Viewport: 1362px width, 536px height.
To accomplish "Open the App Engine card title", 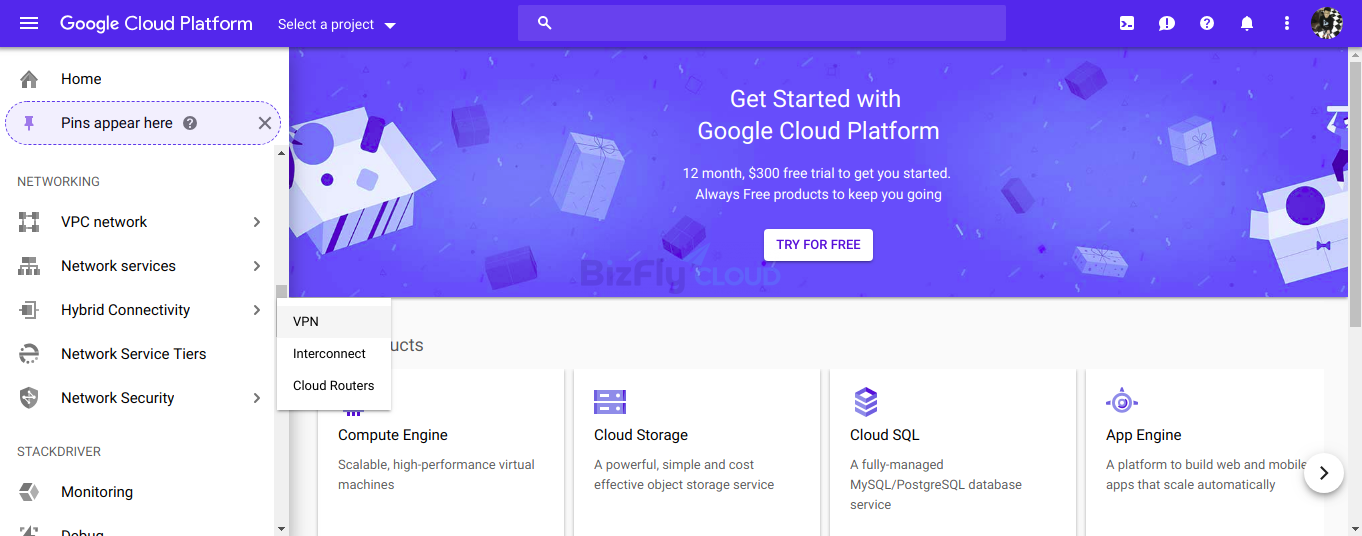I will tap(1144, 435).
